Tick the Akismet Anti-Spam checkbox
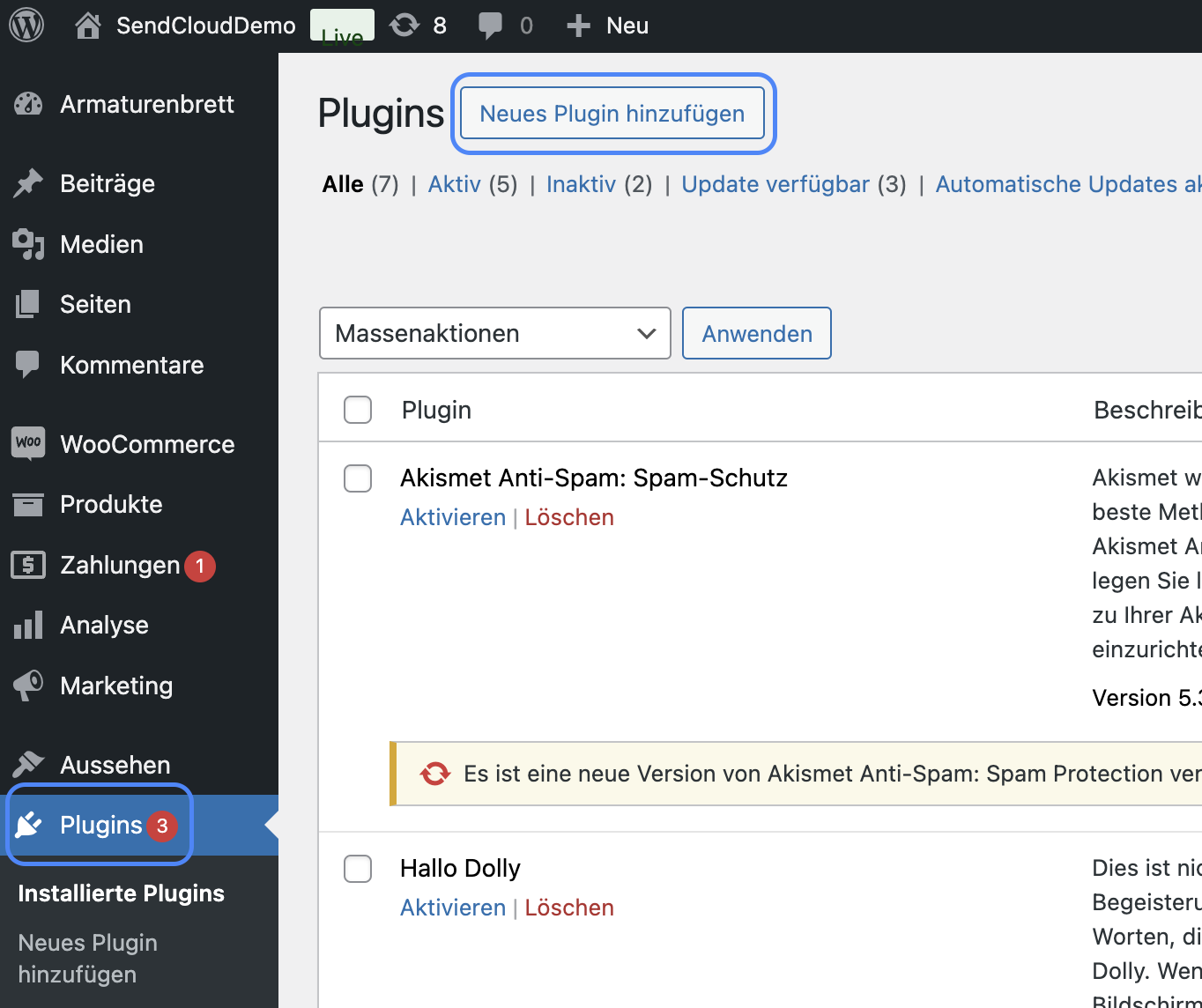 (x=358, y=478)
